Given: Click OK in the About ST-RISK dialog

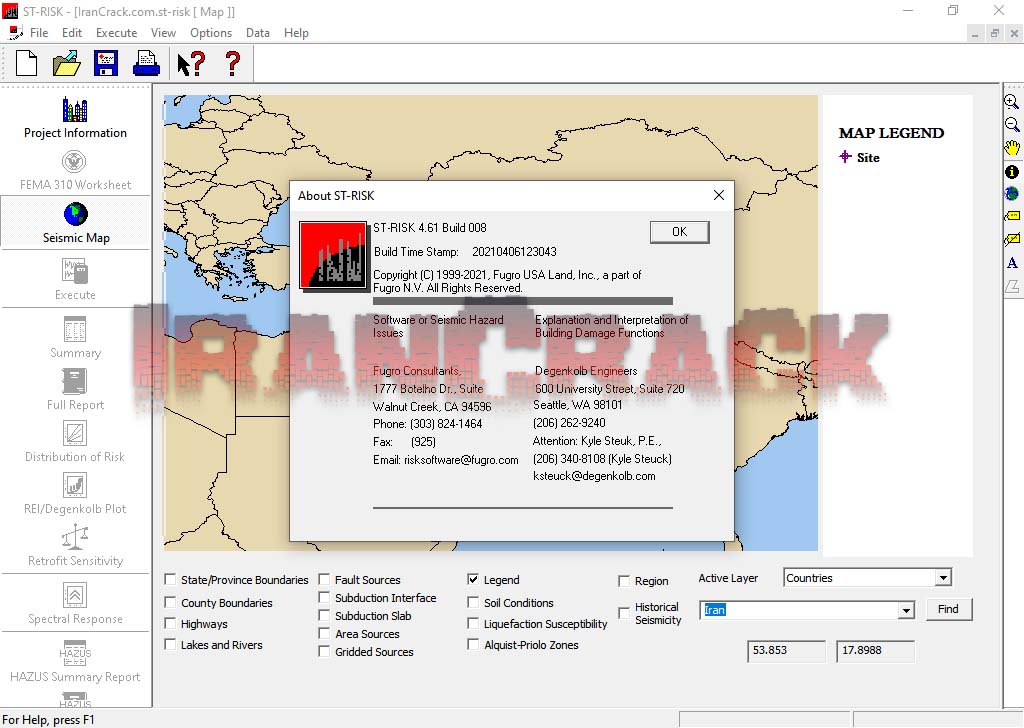Looking at the screenshot, I should pos(679,231).
